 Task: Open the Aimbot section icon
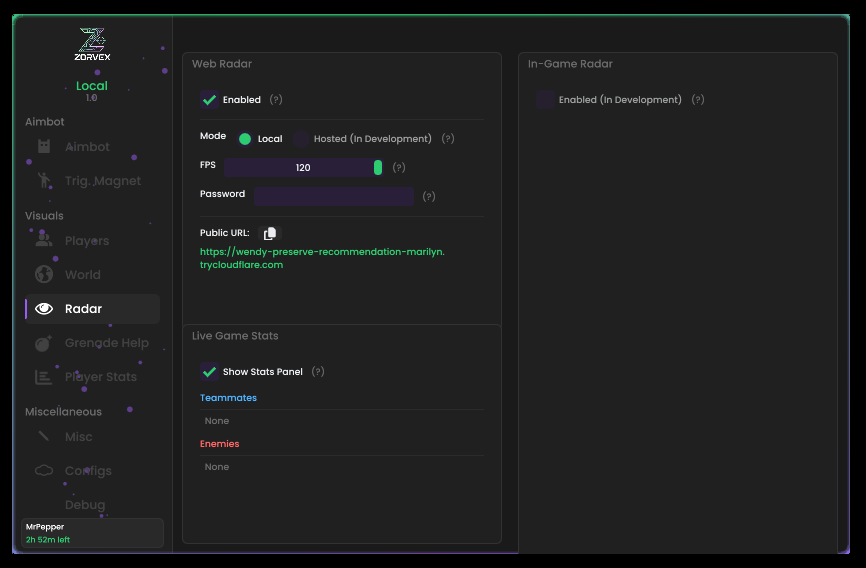tap(44, 147)
